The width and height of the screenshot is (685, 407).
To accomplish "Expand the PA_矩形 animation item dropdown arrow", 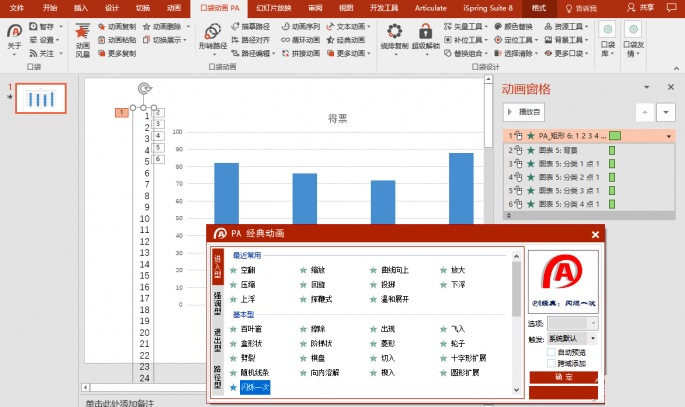I will tap(668, 136).
